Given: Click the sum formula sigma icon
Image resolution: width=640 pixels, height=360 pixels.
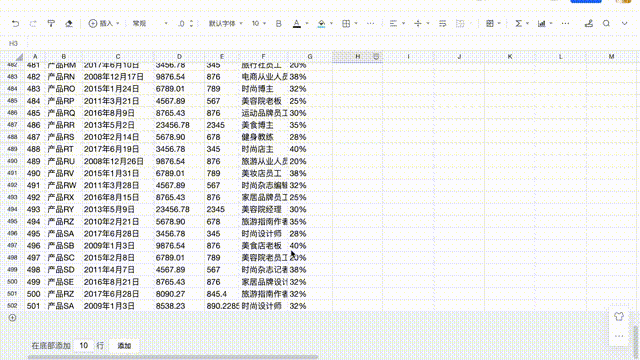Looking at the screenshot, I should (x=518, y=24).
